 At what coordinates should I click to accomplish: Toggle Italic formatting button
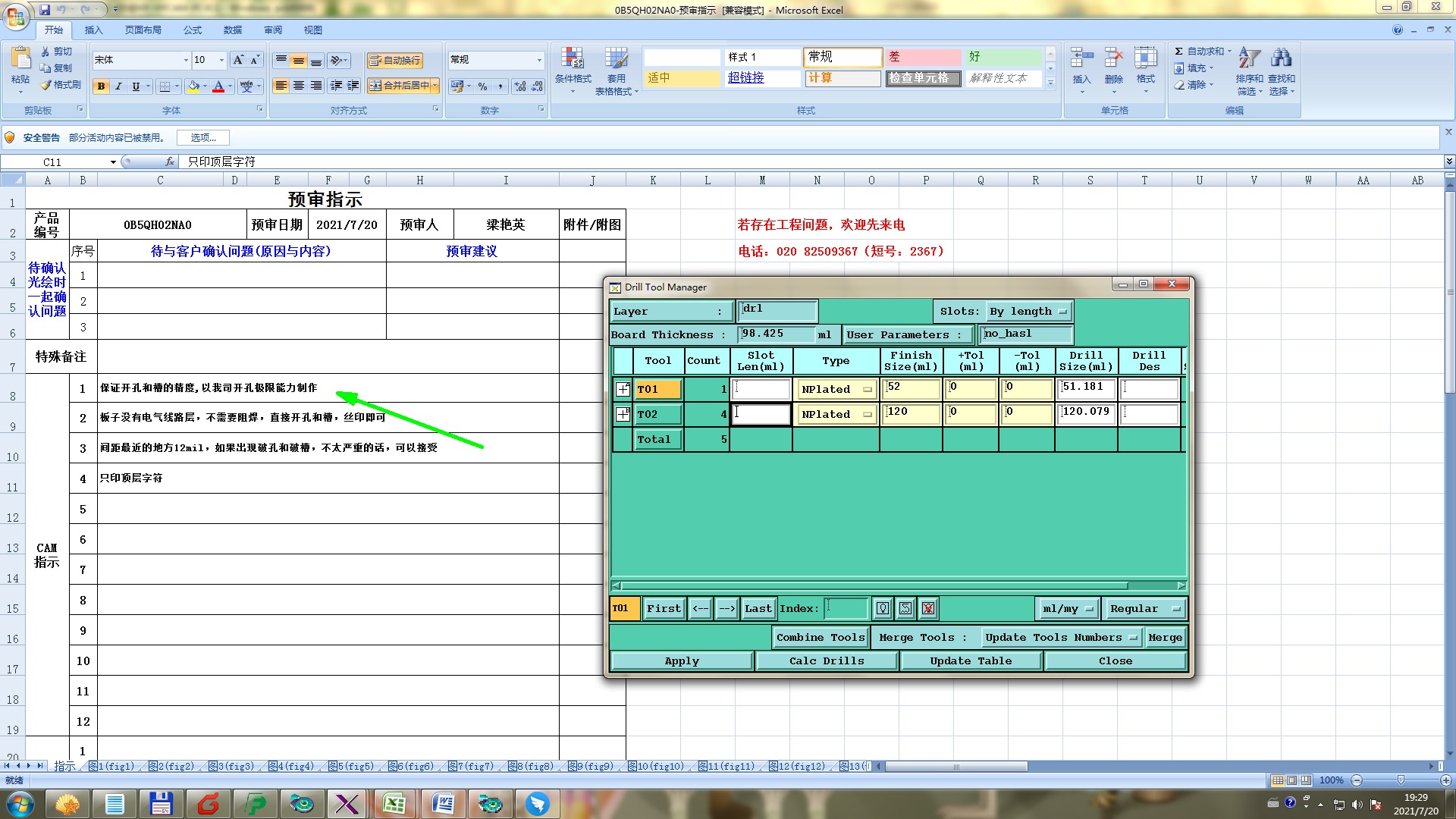[x=118, y=86]
